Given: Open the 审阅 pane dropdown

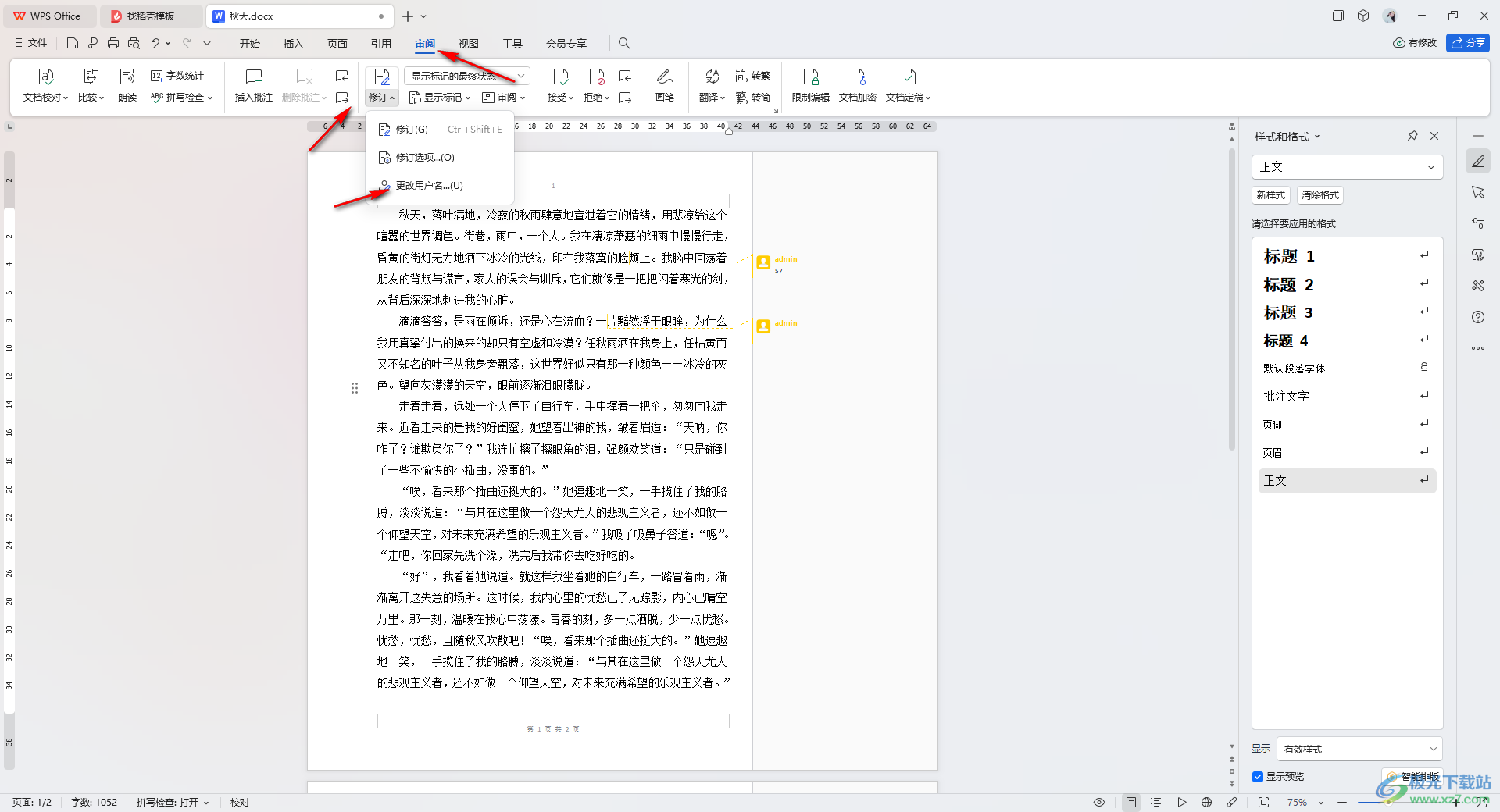Looking at the screenshot, I should (504, 98).
